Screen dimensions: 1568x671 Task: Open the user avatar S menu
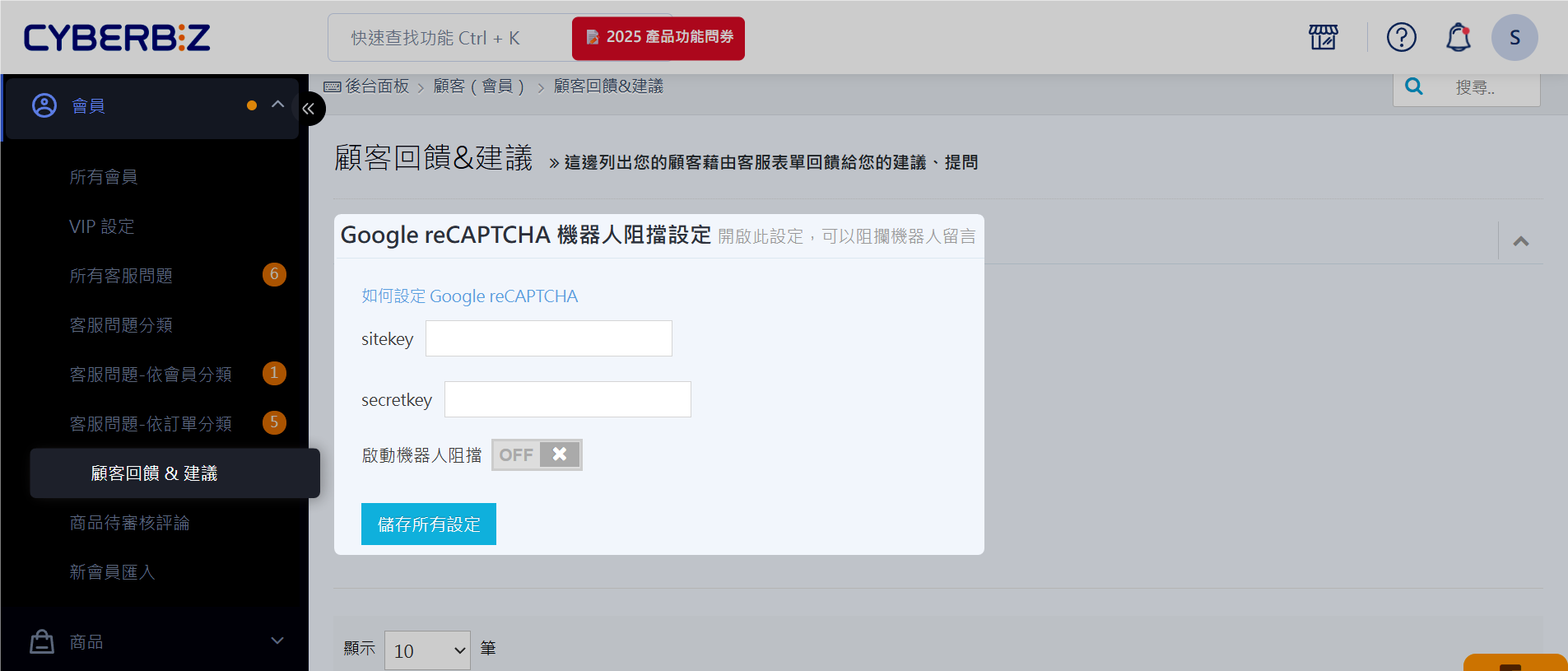1514,37
